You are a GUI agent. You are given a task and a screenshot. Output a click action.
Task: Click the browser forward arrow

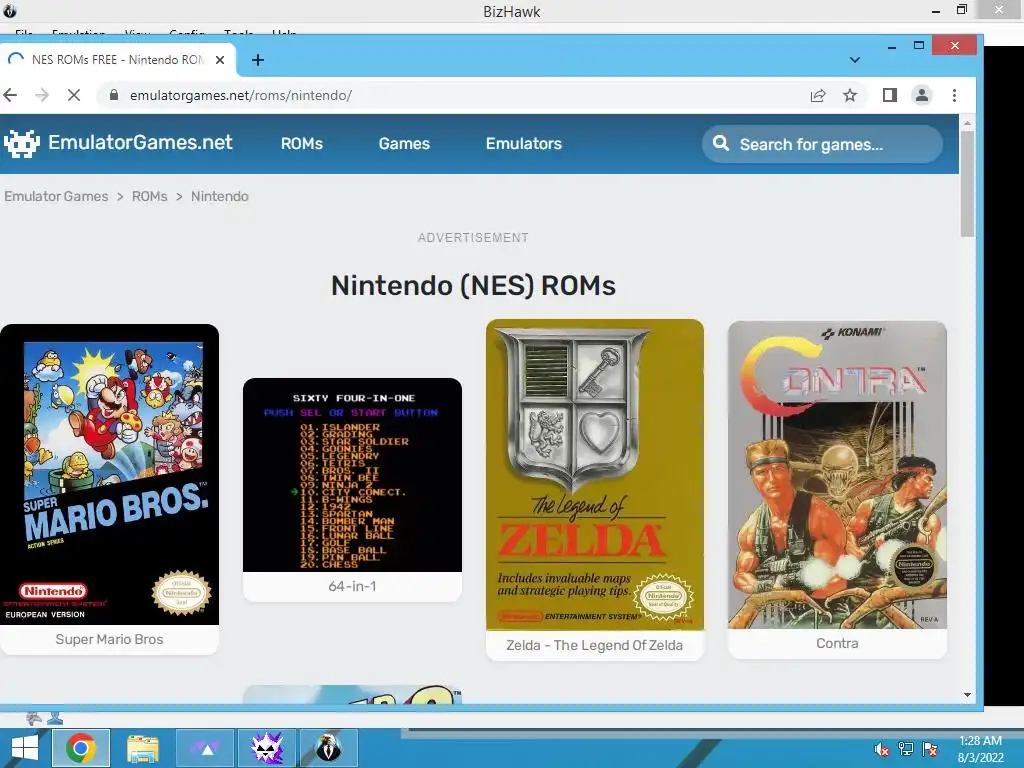tap(42, 95)
